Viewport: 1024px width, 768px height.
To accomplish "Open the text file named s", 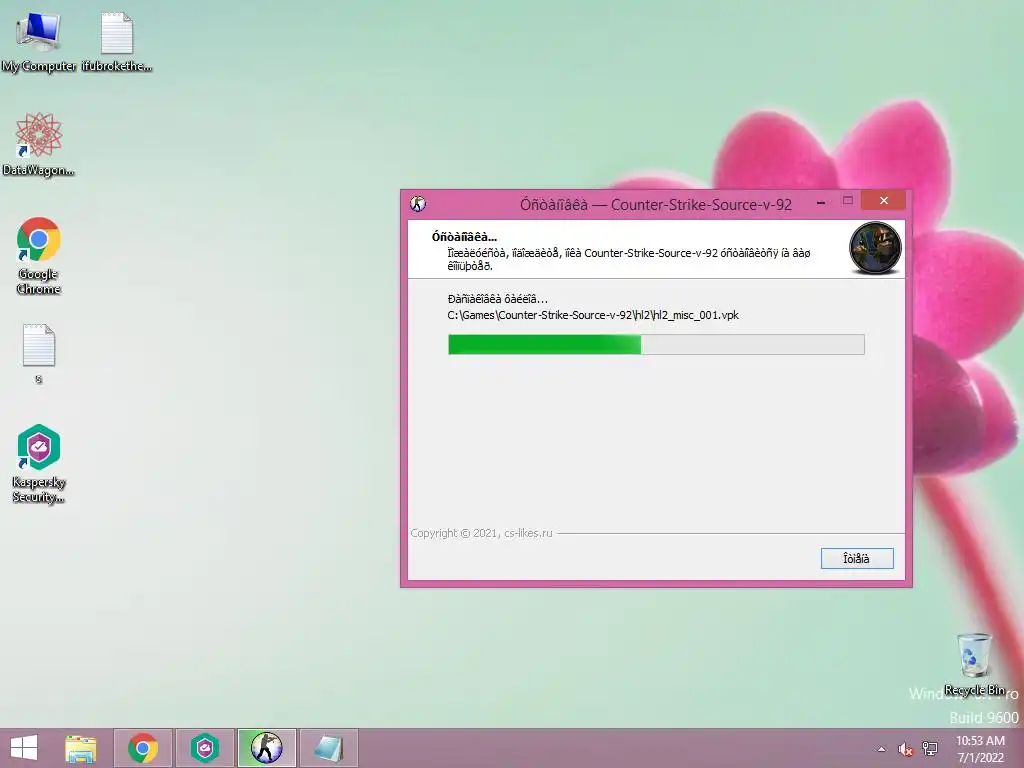I will click(x=39, y=353).
